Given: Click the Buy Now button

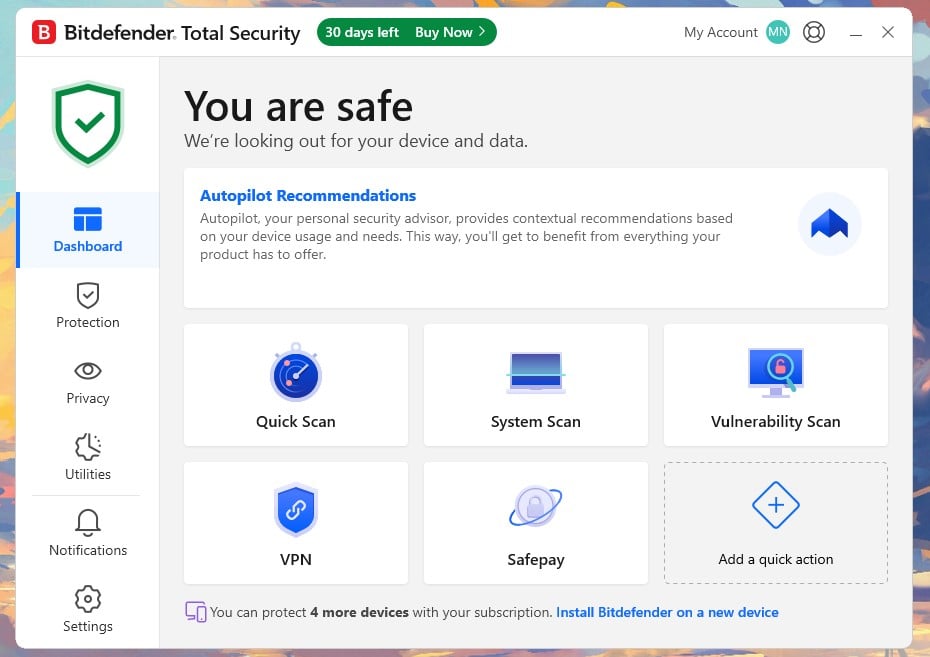Looking at the screenshot, I should 450,32.
